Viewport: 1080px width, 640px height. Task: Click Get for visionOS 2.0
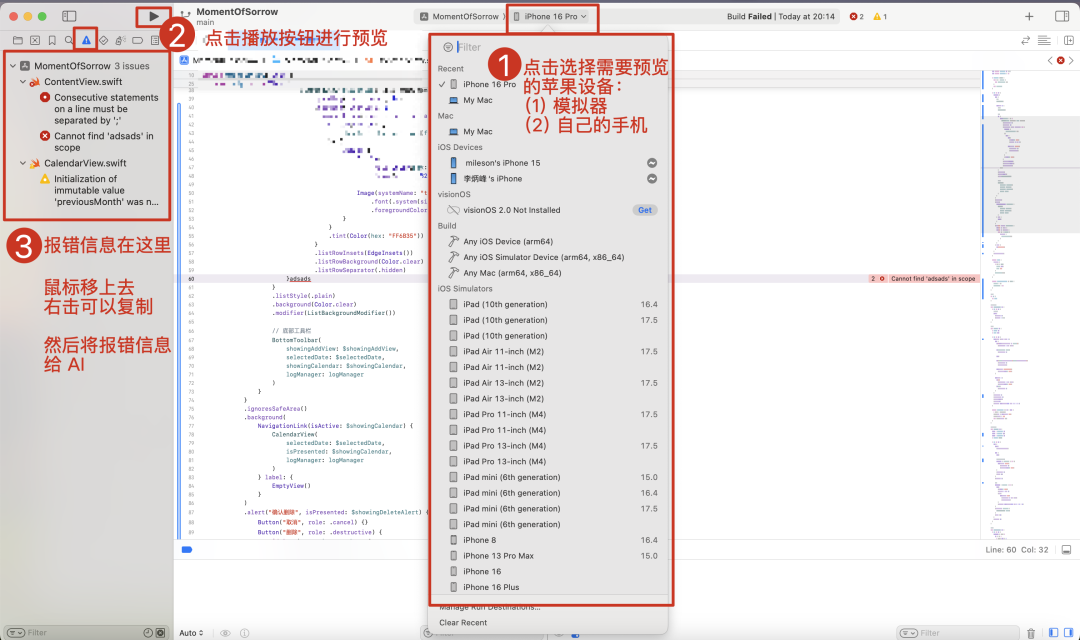pyautogui.click(x=645, y=211)
